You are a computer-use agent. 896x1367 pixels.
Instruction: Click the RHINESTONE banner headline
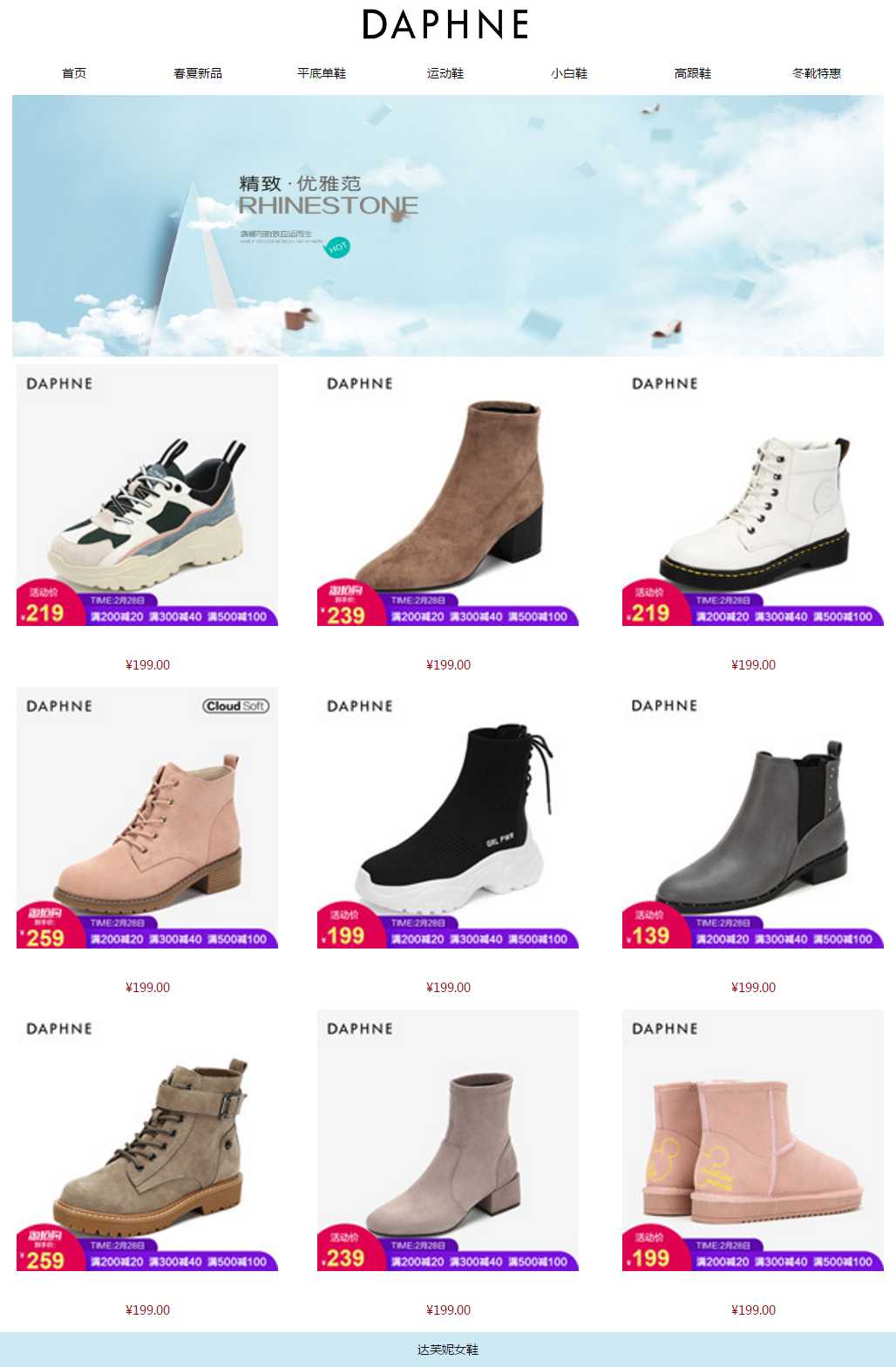click(x=329, y=206)
